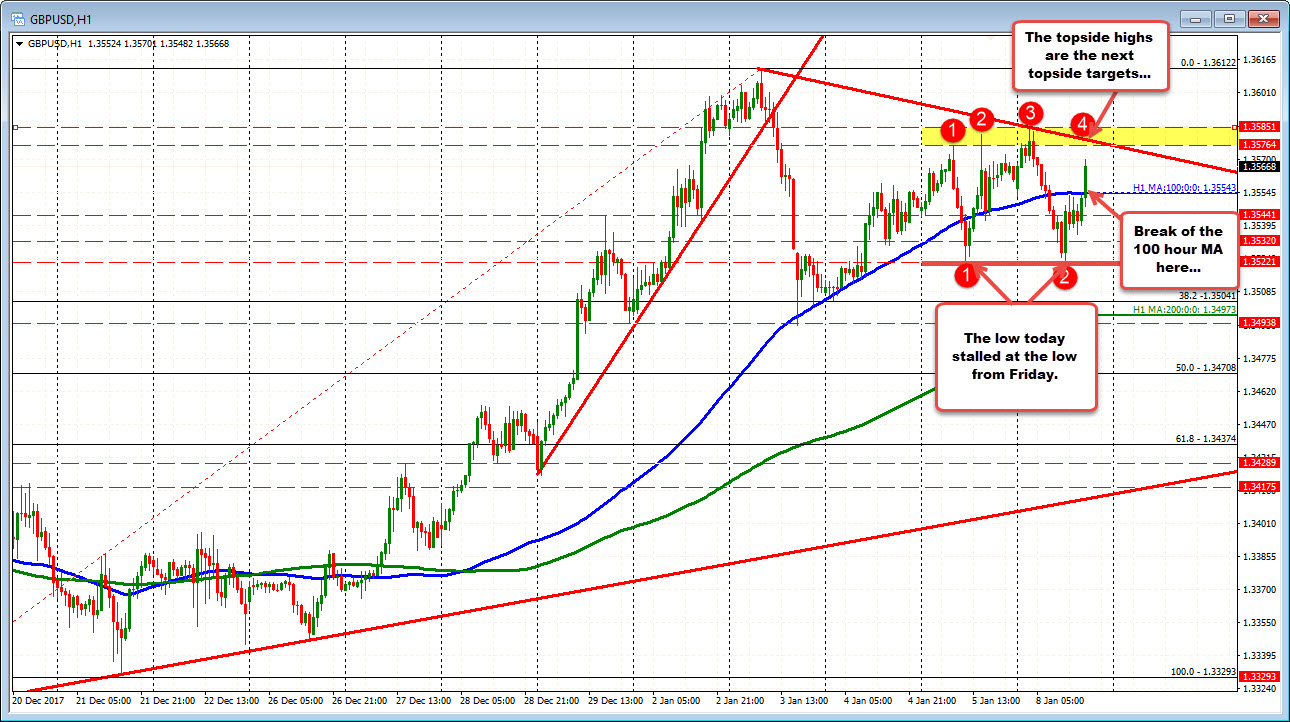Select the 1.35764 red price level label

click(x=1257, y=146)
